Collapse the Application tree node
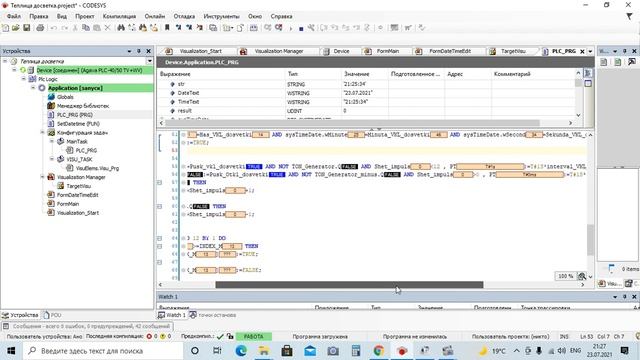 click(33, 88)
